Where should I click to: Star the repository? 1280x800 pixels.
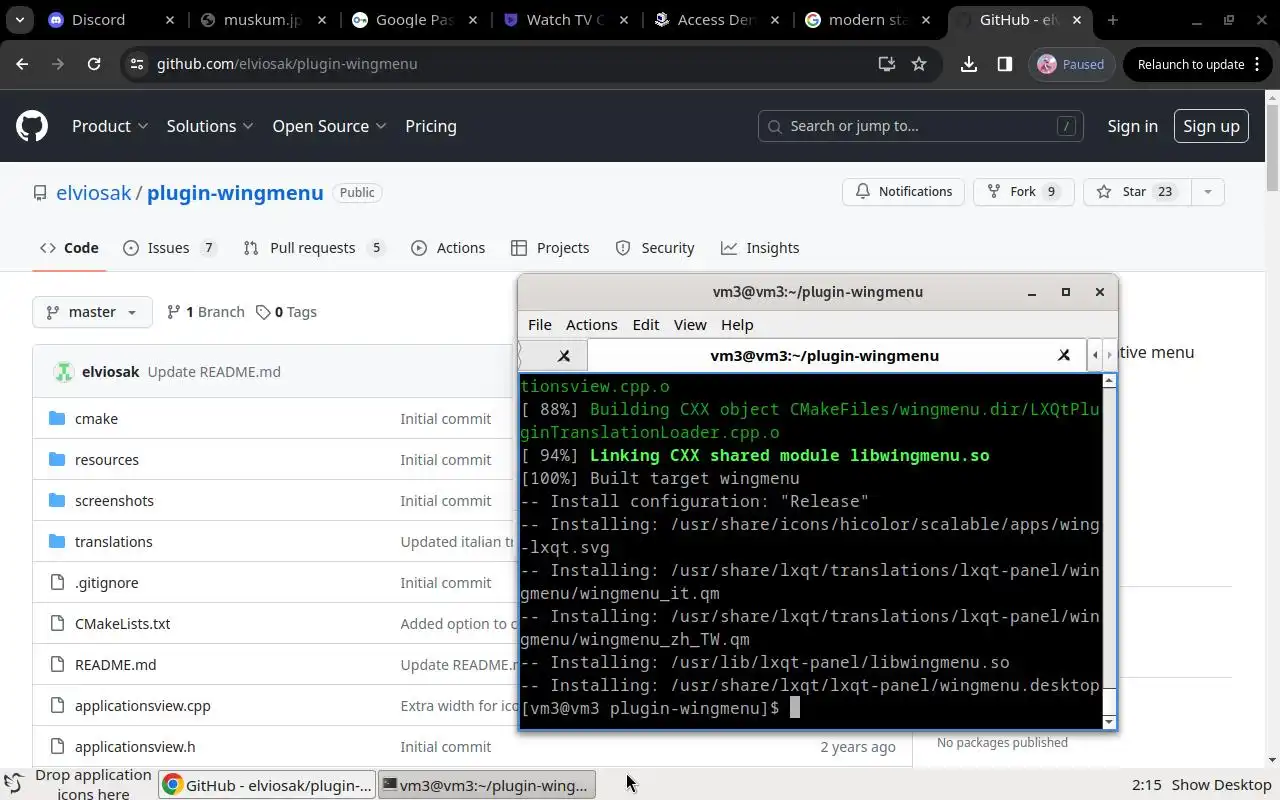1136,192
